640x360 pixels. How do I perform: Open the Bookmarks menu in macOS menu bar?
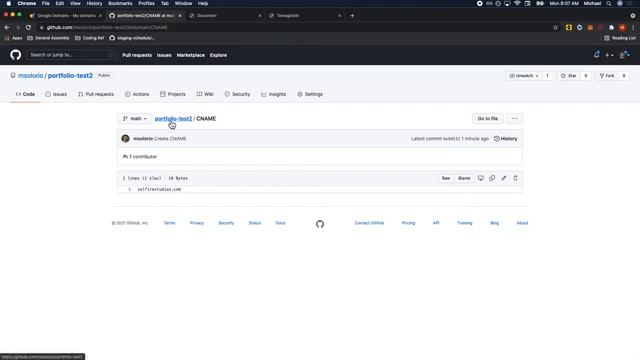click(120, 3)
